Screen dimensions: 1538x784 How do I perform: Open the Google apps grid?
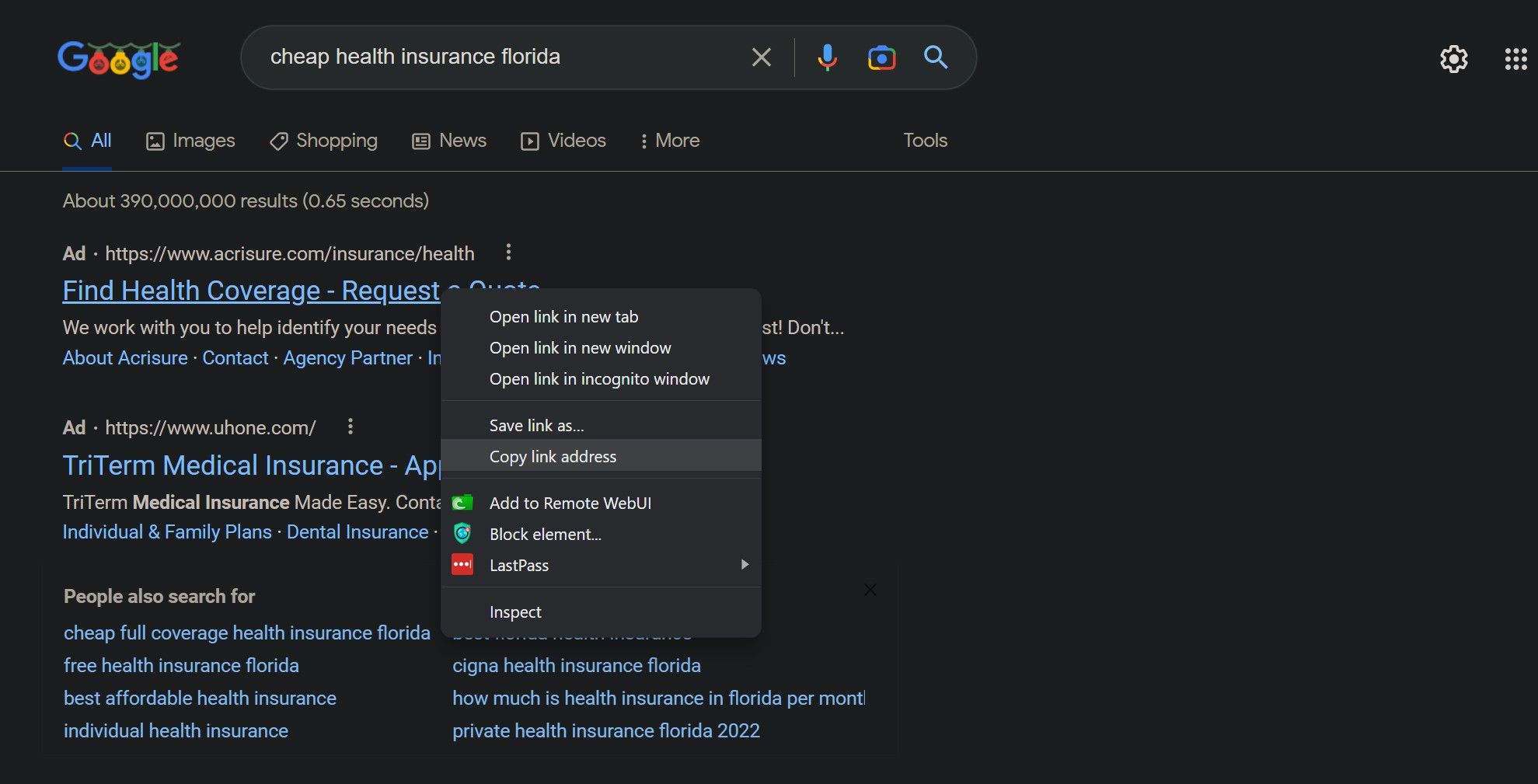pos(1515,59)
